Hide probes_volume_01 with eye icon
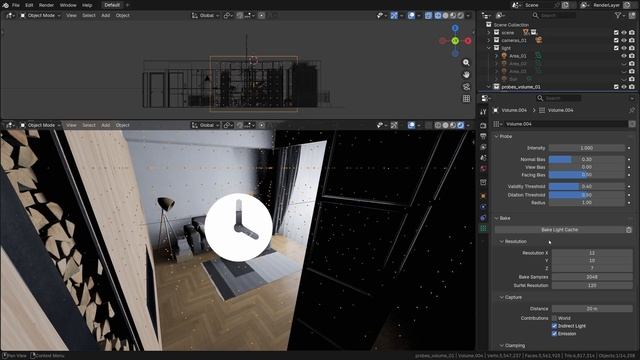 pyautogui.click(x=624, y=87)
